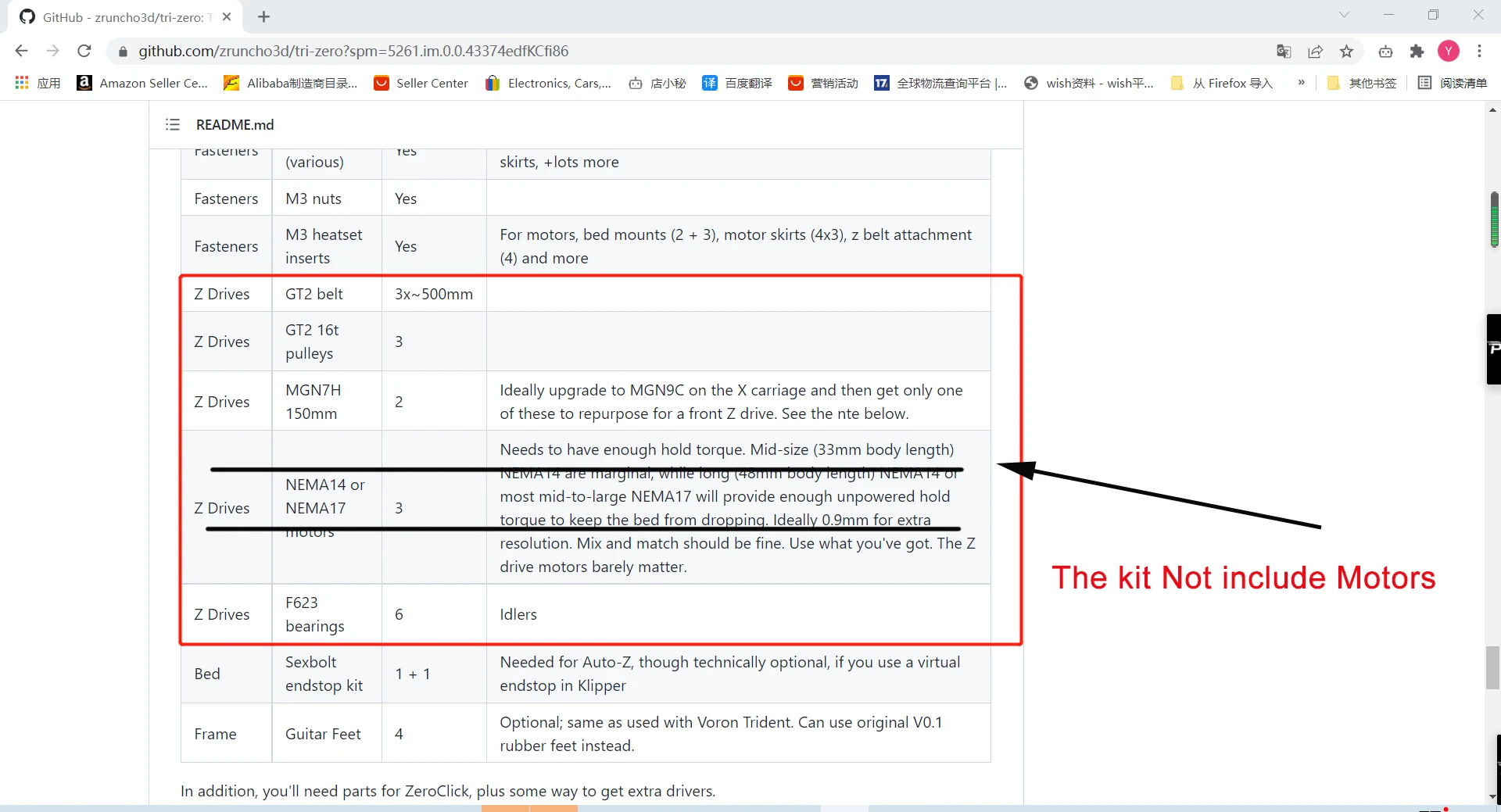Open the 营销活动 bookmark

(x=823, y=83)
